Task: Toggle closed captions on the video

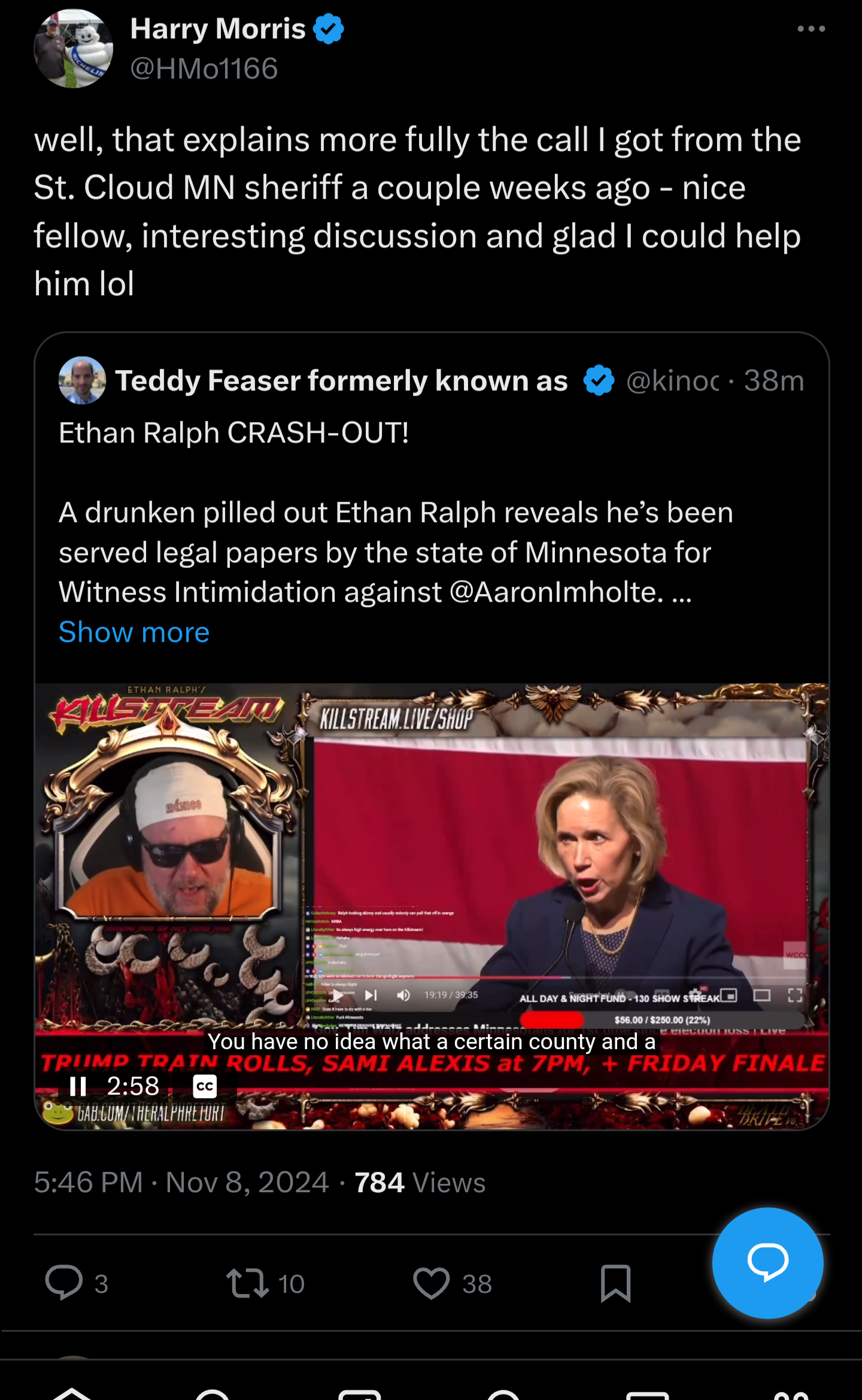Action: [x=205, y=1086]
